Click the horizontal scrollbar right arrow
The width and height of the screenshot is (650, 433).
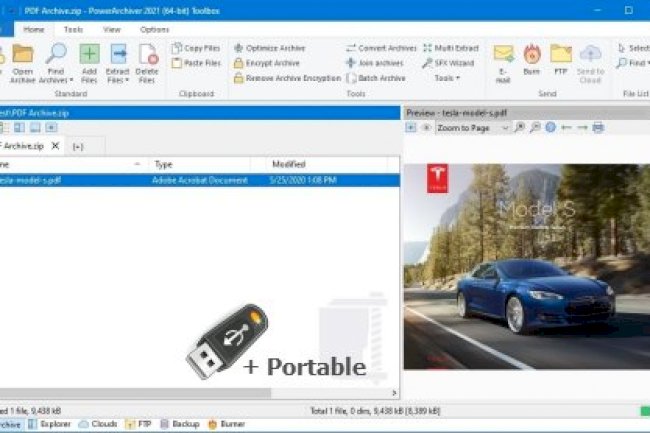coord(394,393)
